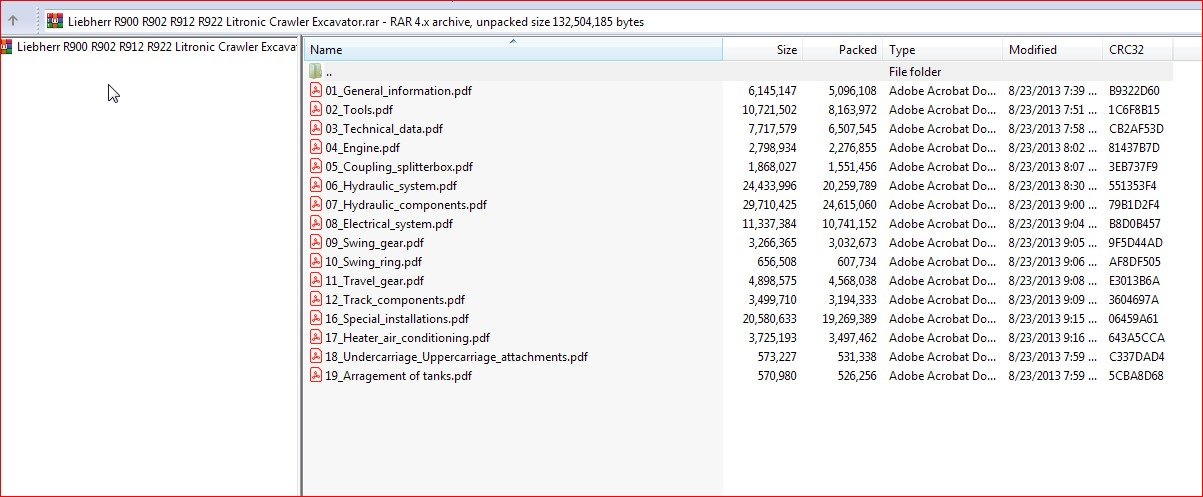Select file name 18_Undercarriage_Uppercarriage_attachments.pdf
1203x497 pixels.
point(457,357)
